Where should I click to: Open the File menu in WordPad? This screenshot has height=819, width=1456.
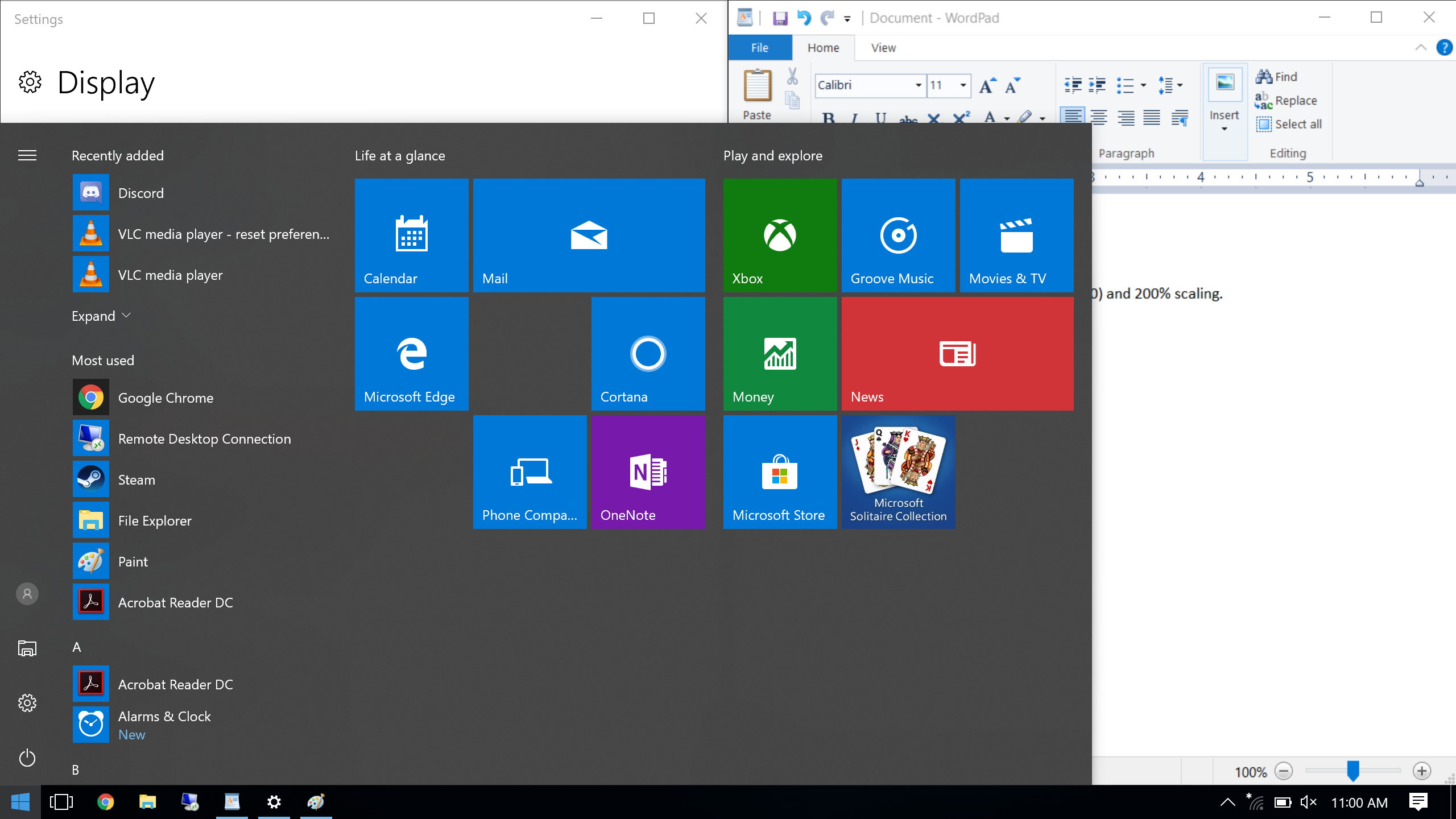(x=759, y=48)
